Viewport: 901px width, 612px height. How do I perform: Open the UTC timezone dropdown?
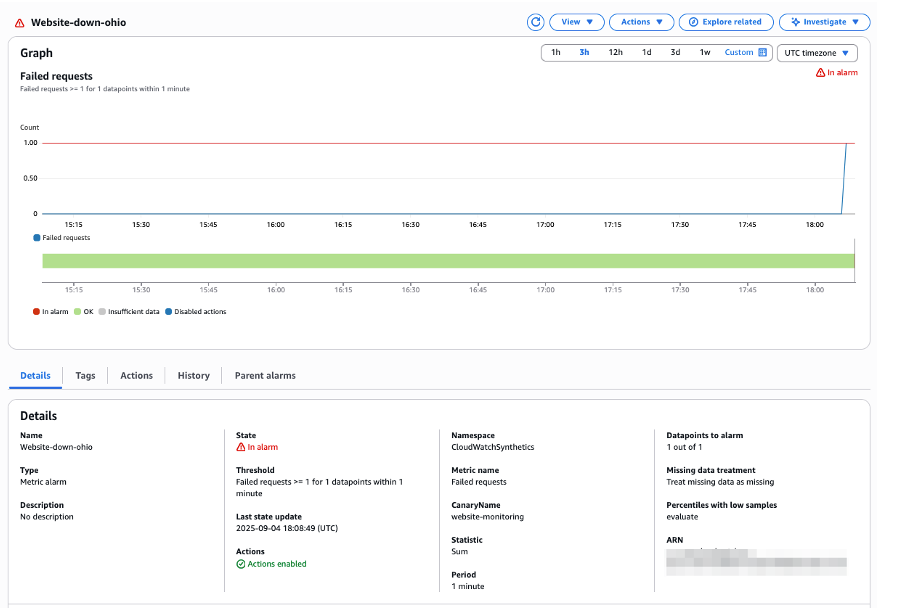pyautogui.click(x=816, y=53)
